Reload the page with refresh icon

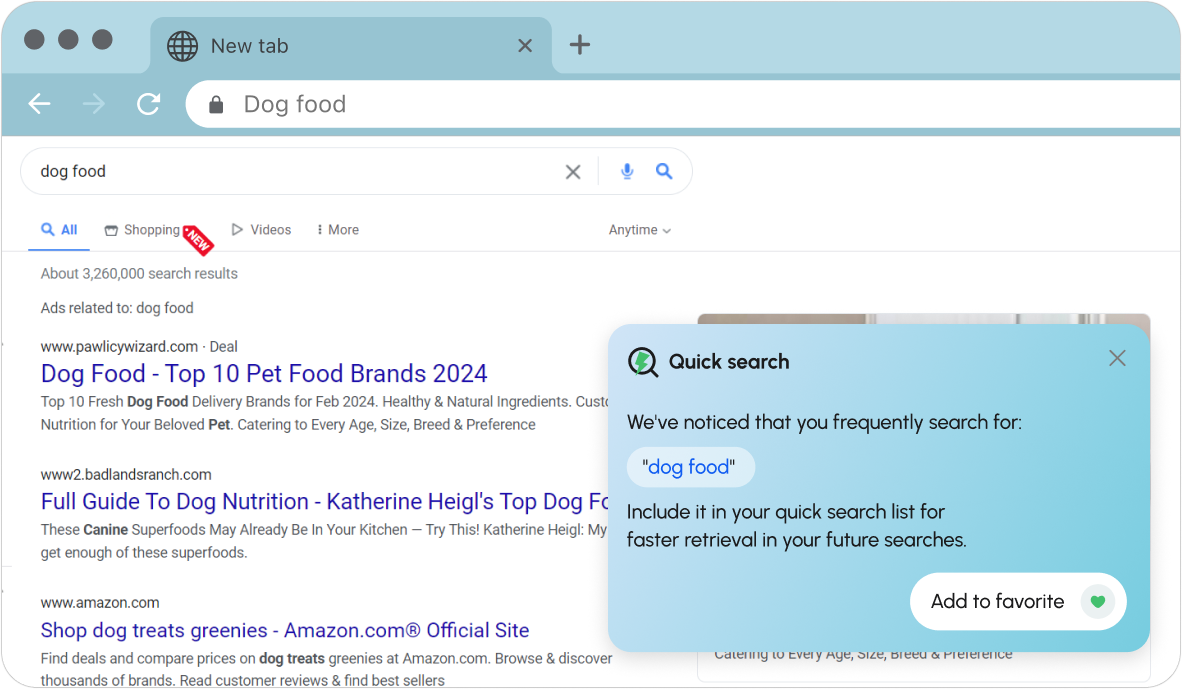[149, 103]
